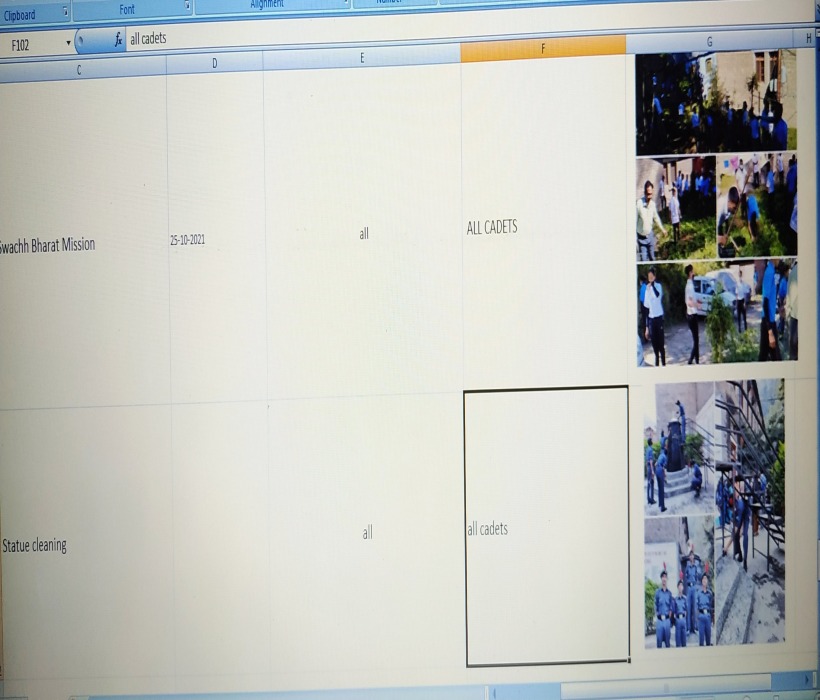
Task: Open the Font group dialog launcher
Action: (187, 6)
